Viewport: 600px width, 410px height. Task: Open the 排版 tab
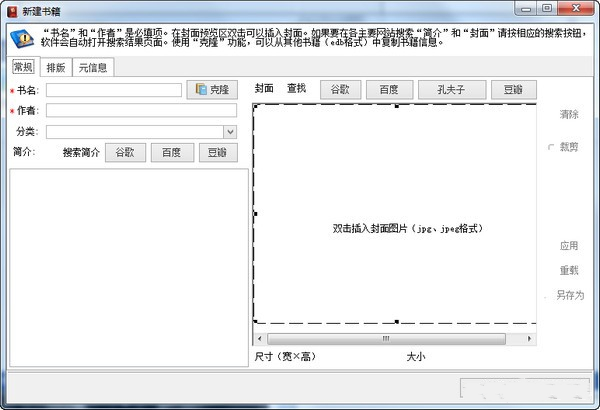pyautogui.click(x=56, y=68)
